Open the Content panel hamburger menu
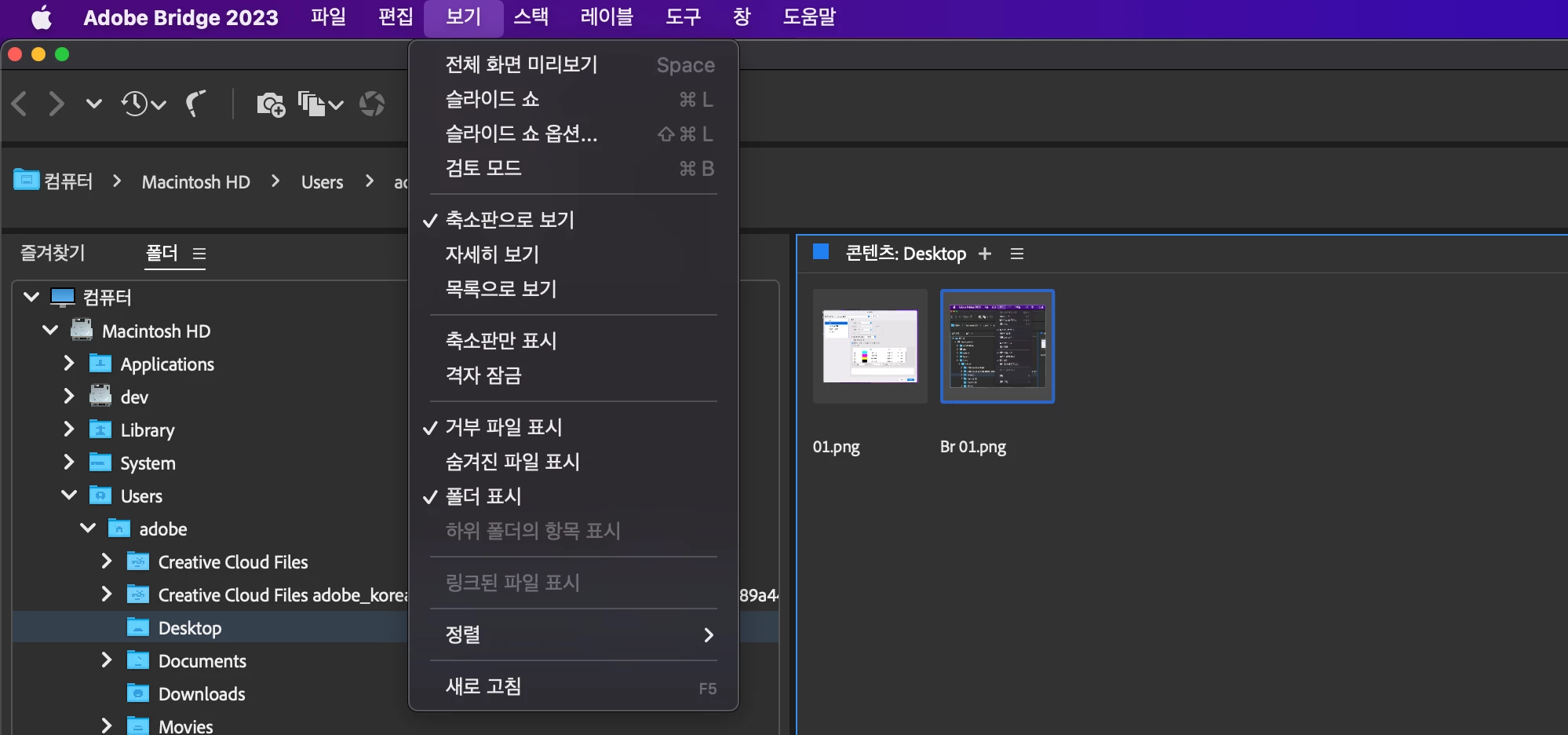Screen dimensions: 1568x735 1017,254
